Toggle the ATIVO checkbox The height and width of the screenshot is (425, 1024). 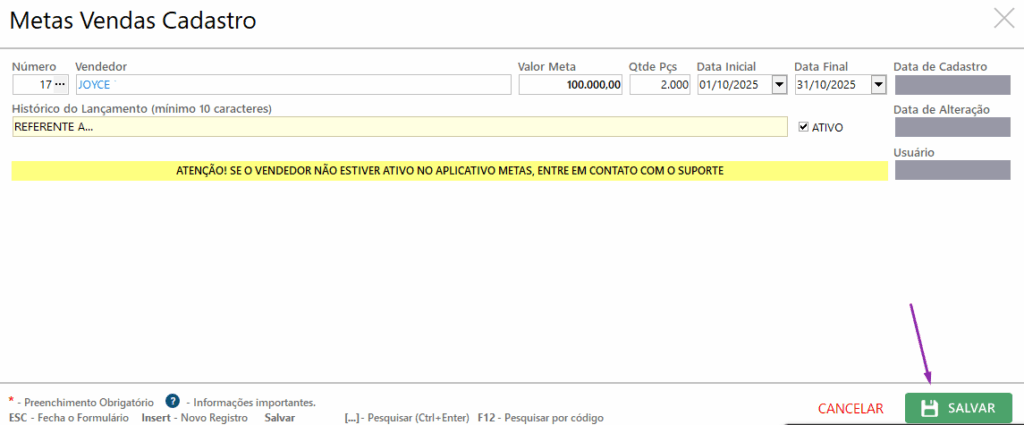point(805,127)
